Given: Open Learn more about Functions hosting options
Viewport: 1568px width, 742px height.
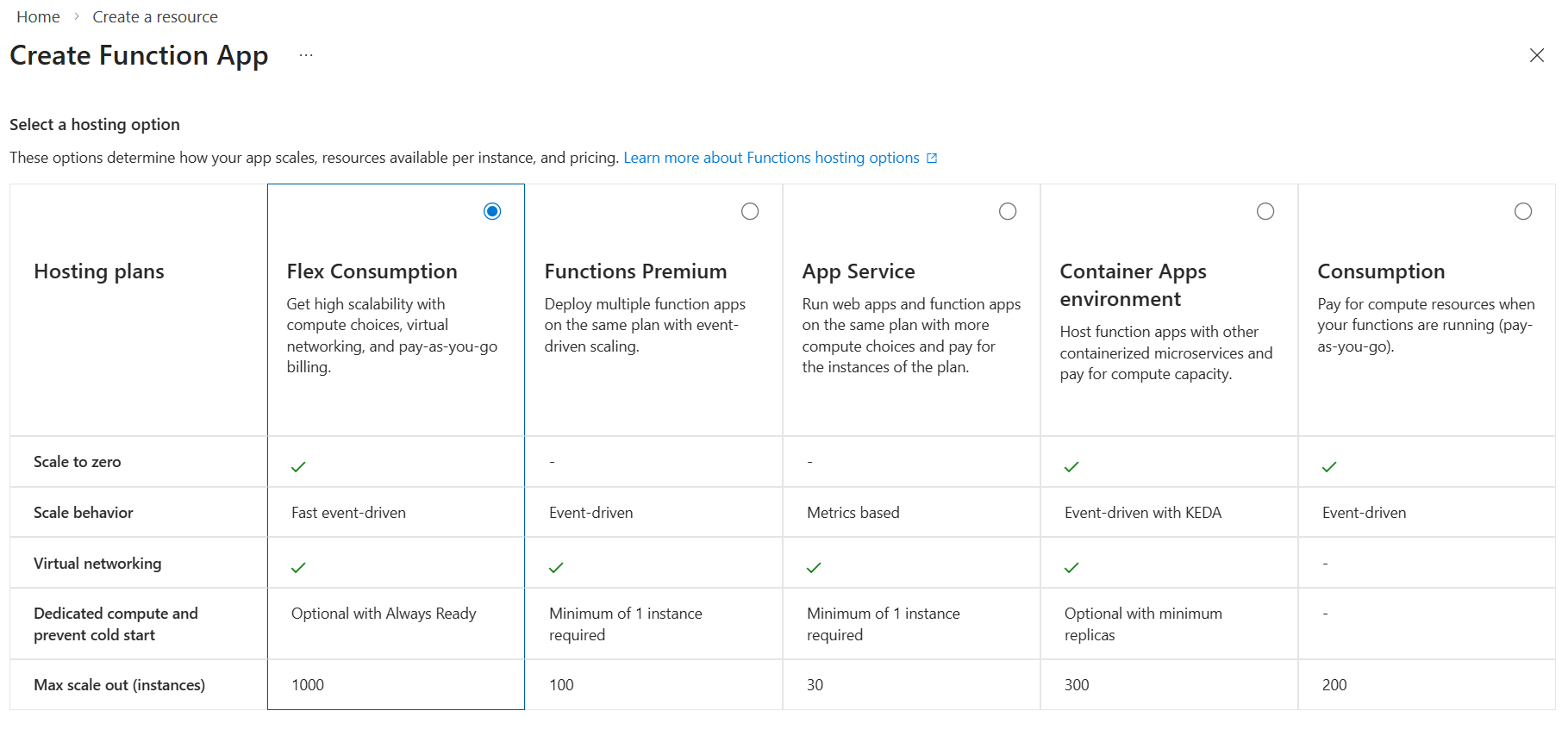Looking at the screenshot, I should coord(771,158).
